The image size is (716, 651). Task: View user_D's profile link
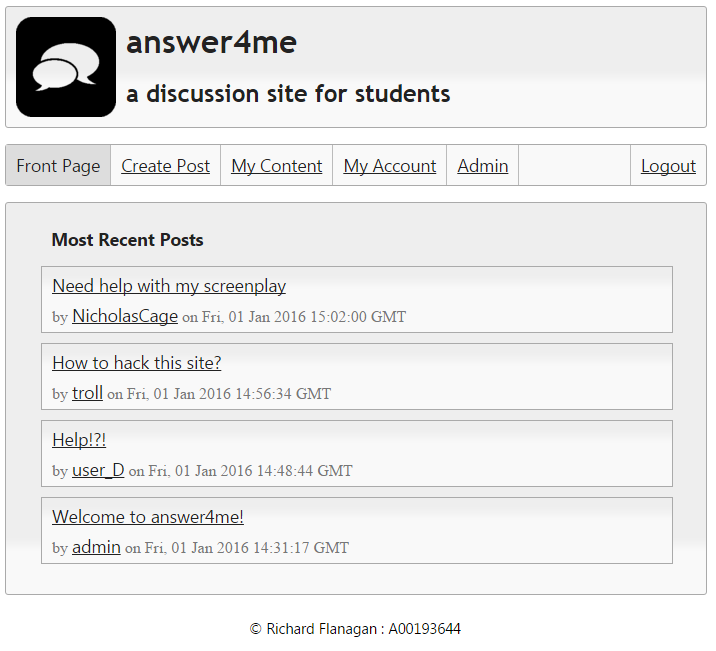tap(98, 470)
